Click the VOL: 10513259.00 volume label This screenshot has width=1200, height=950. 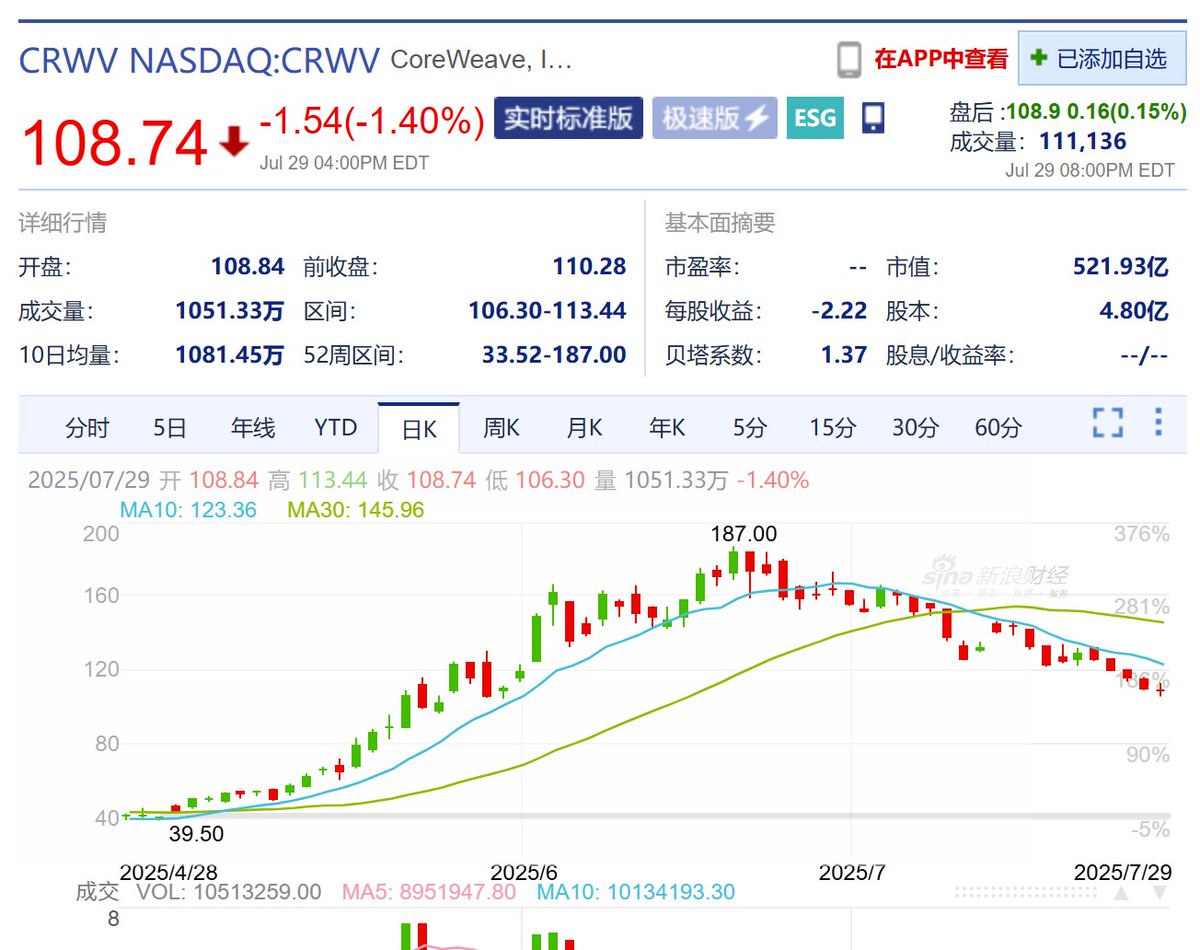coord(229,892)
